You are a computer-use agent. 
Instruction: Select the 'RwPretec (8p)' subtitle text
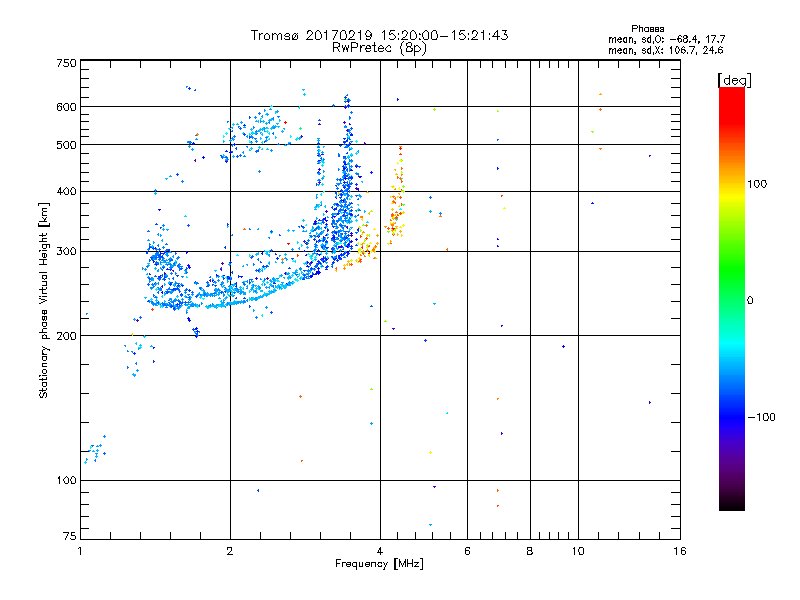pyautogui.click(x=379, y=48)
